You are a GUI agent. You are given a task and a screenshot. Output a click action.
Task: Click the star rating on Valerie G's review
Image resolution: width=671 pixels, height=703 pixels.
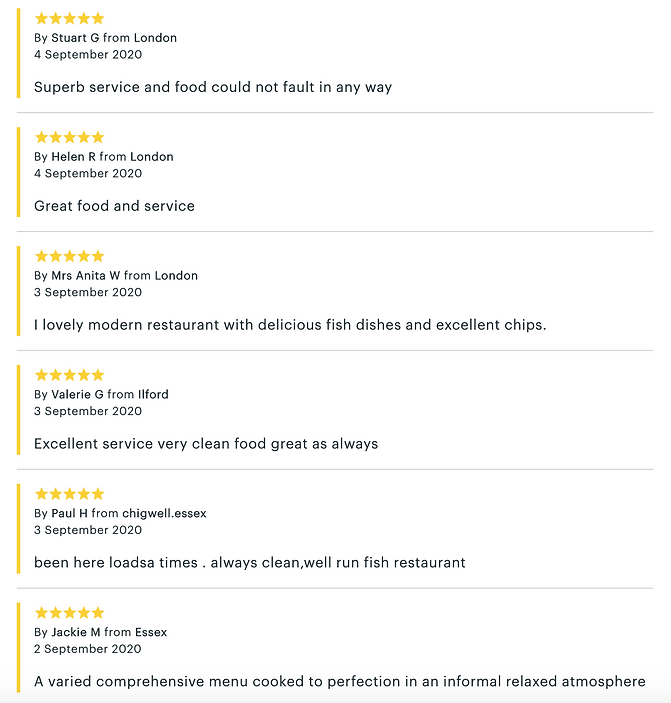point(69,375)
